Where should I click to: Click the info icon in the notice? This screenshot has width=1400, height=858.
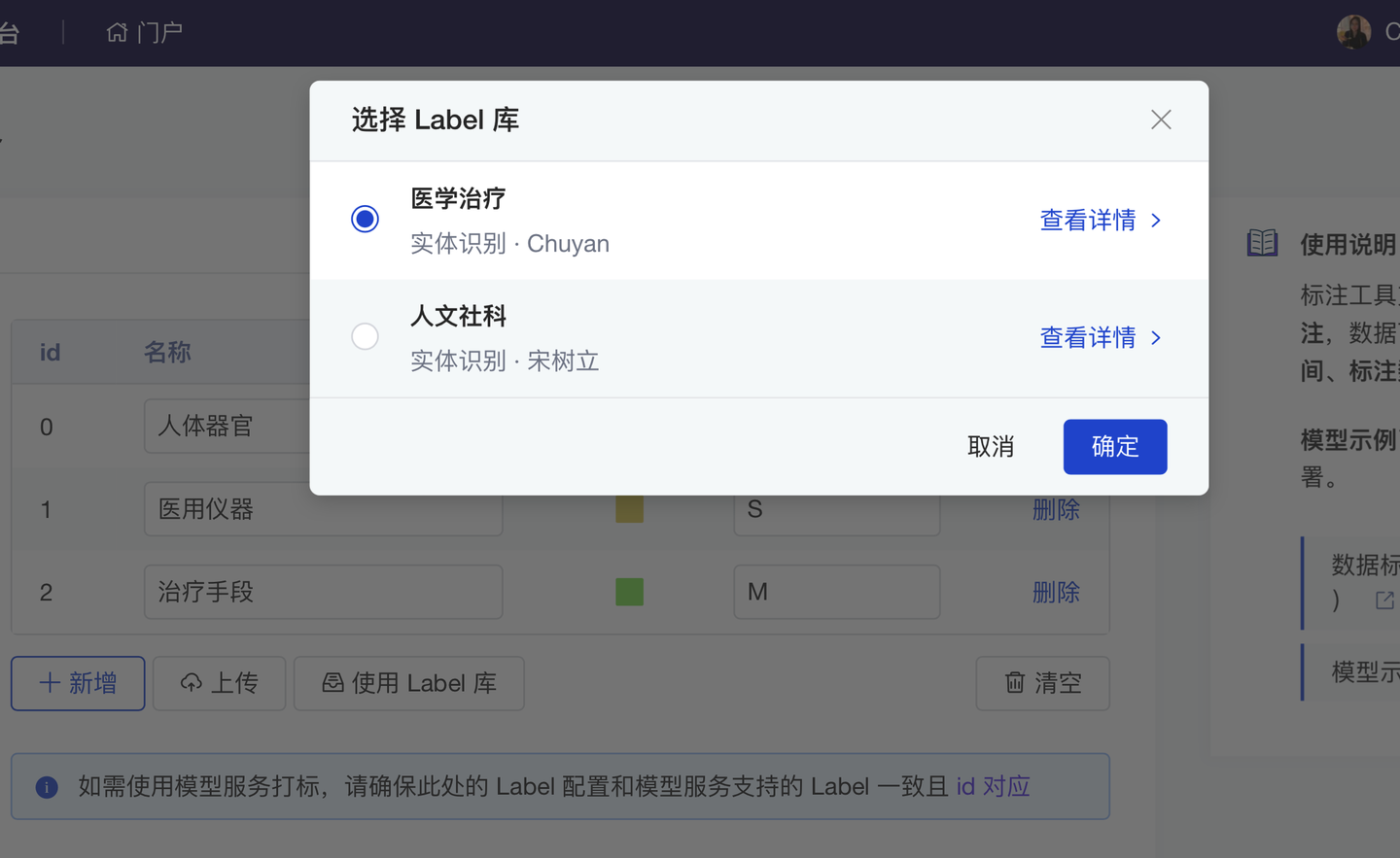tap(47, 787)
